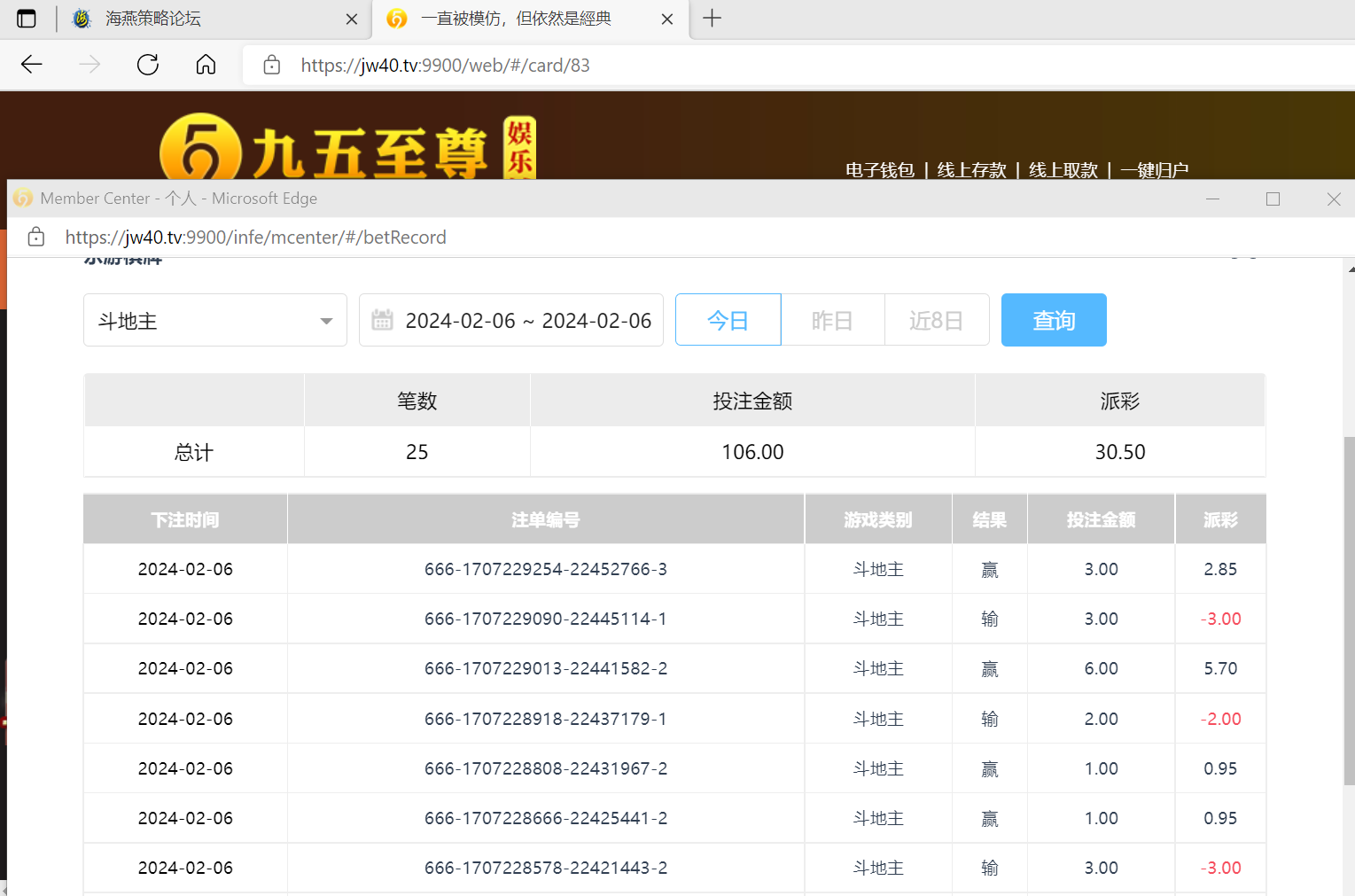Click the 派彩 table column header
Viewport: 1355px width, 896px height.
1221,519
